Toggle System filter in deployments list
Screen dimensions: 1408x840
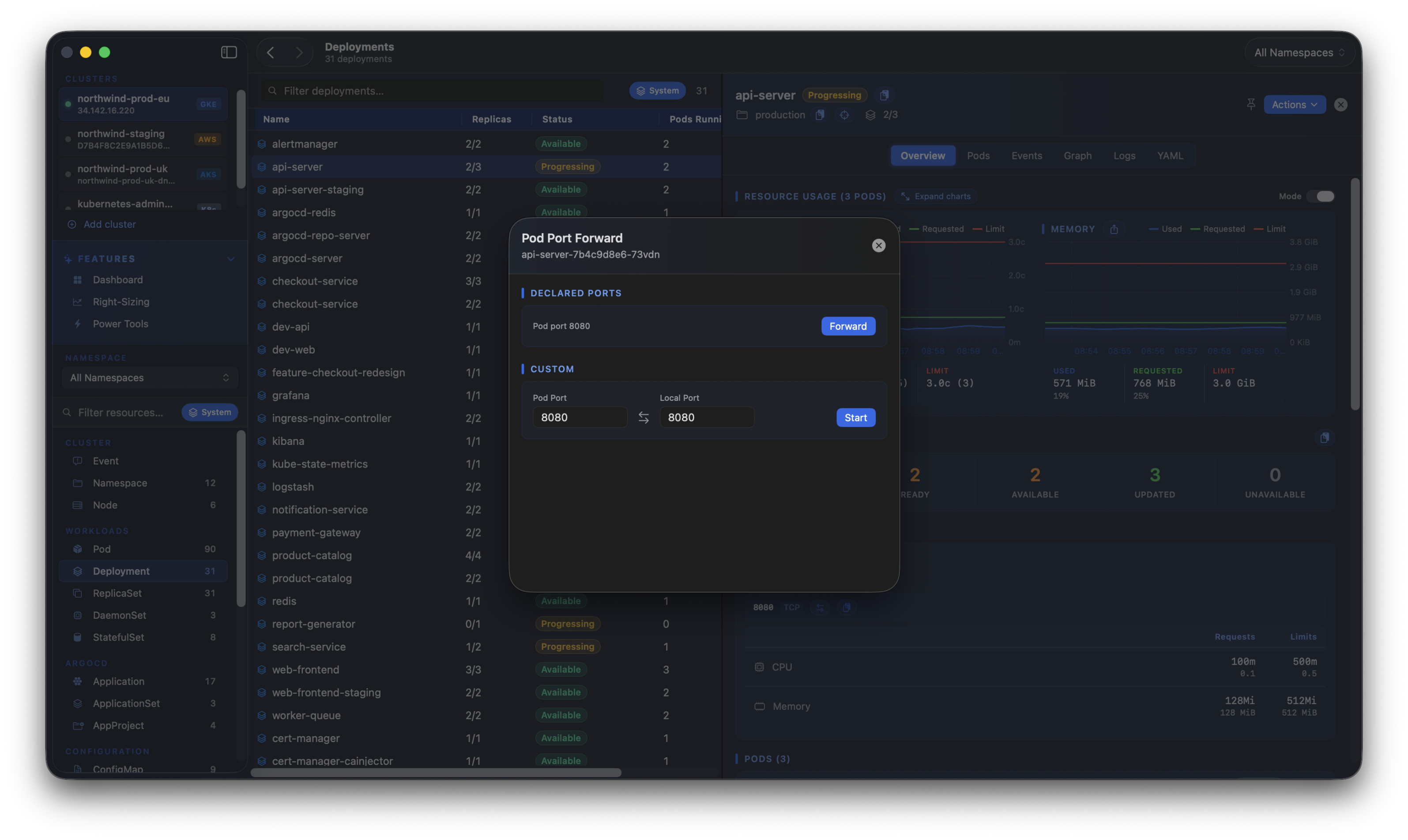click(657, 90)
